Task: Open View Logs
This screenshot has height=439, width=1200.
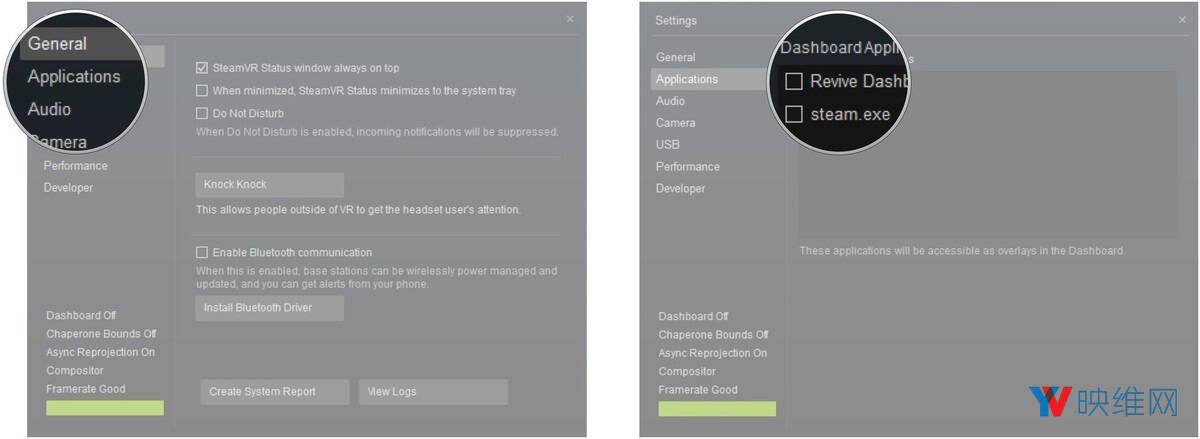Action: (x=433, y=392)
